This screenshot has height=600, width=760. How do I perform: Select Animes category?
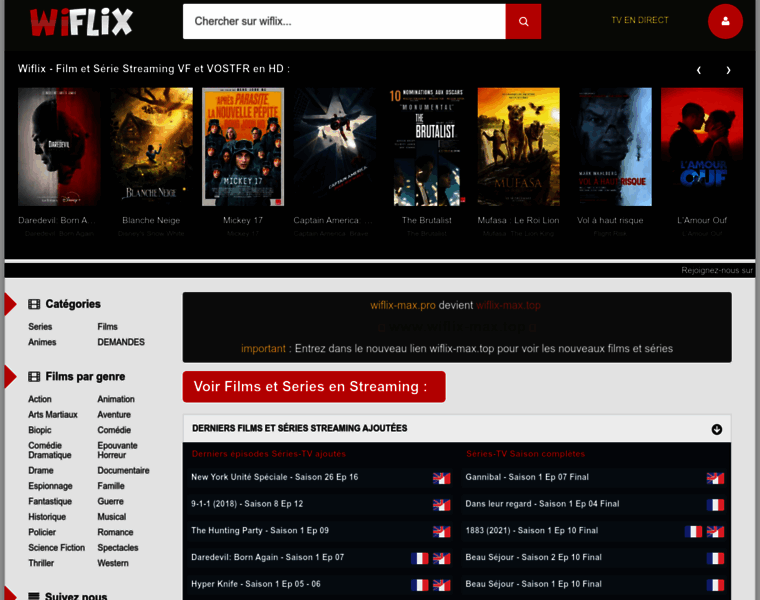(x=42, y=342)
